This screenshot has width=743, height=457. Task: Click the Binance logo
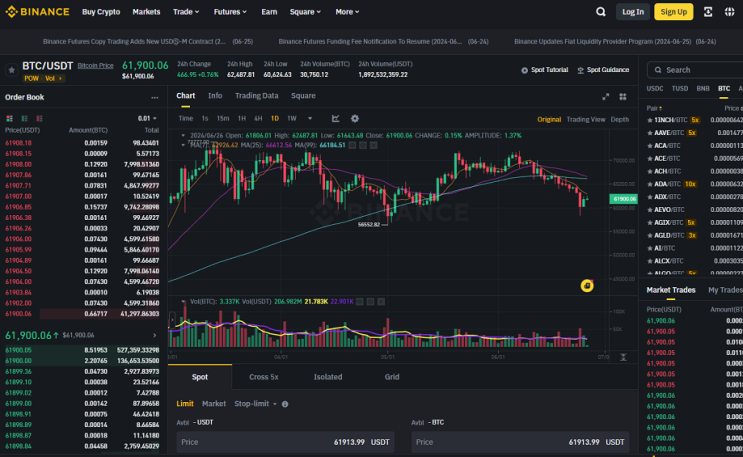point(37,12)
